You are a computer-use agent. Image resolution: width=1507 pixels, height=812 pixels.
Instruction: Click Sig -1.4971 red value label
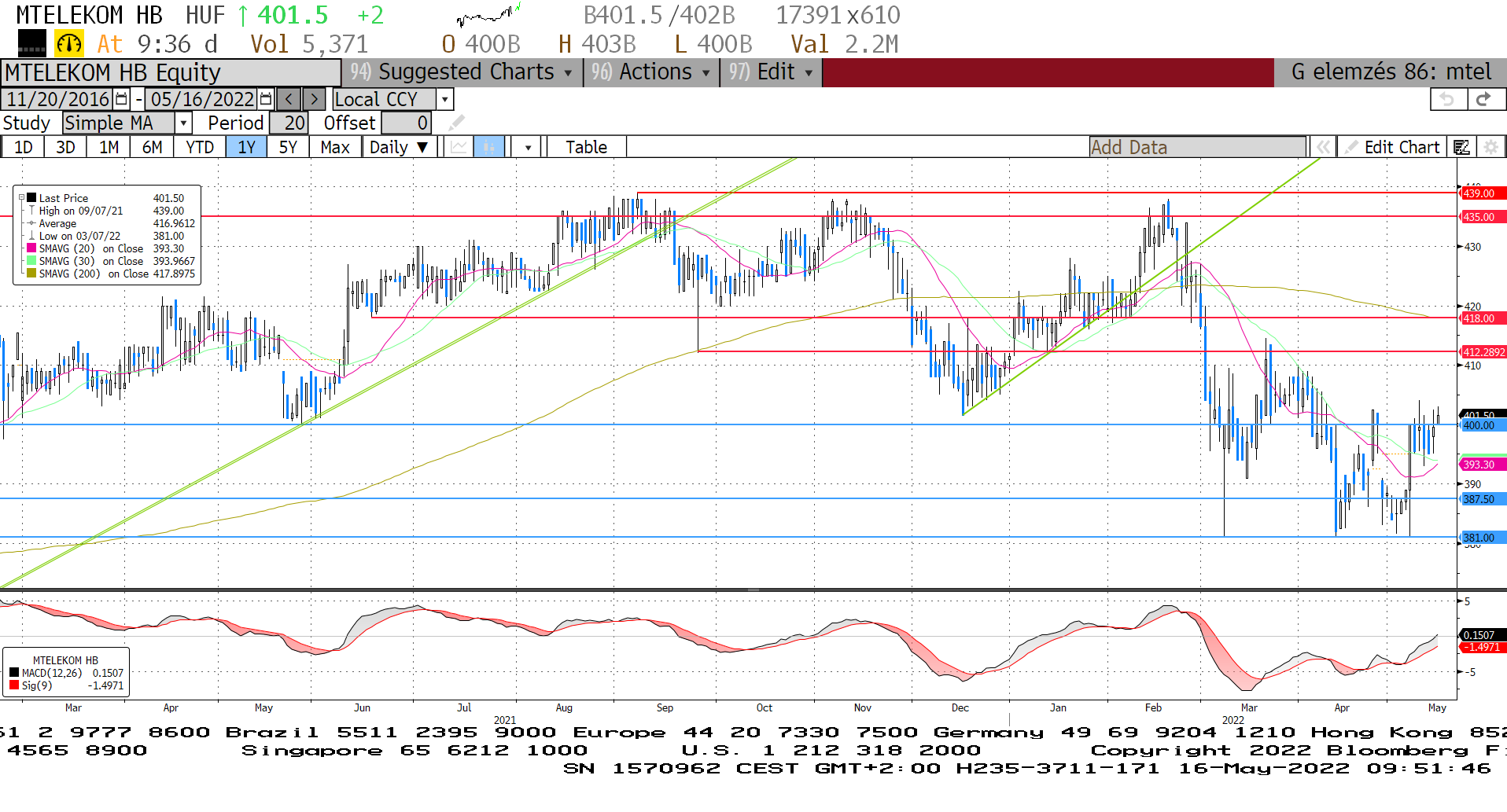pos(1482,648)
